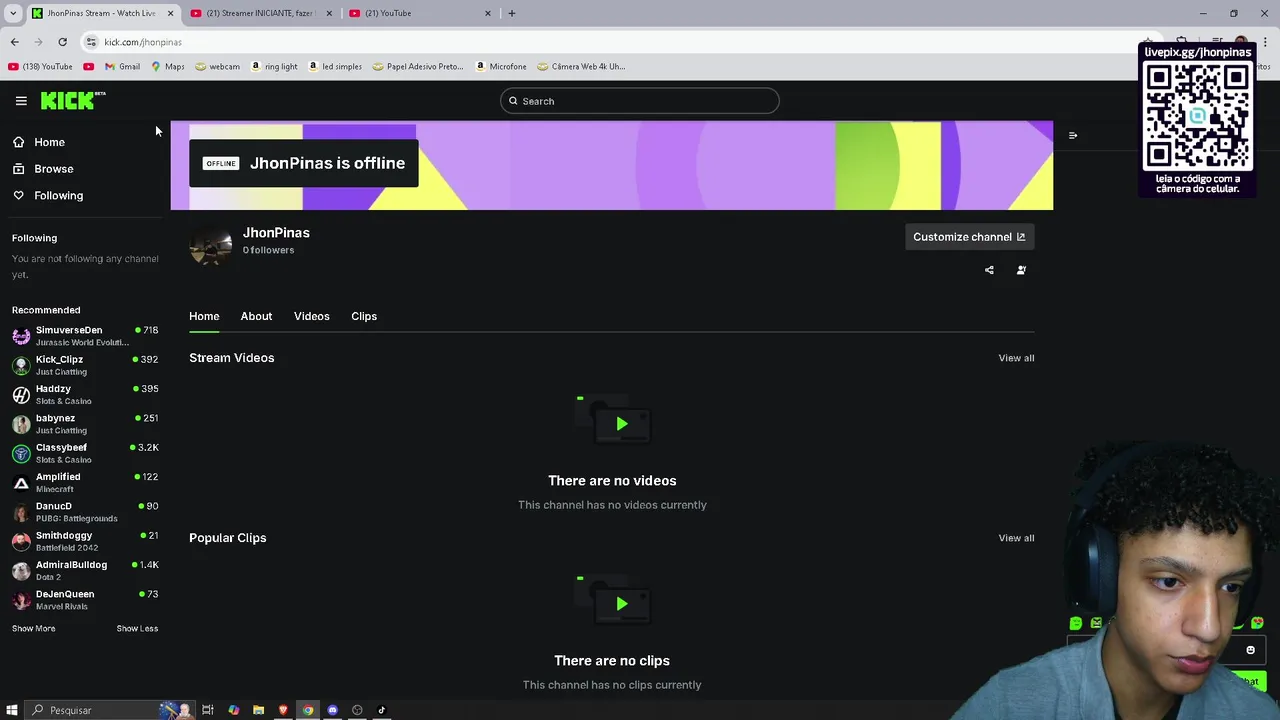Click the share channel icon

tap(989, 270)
